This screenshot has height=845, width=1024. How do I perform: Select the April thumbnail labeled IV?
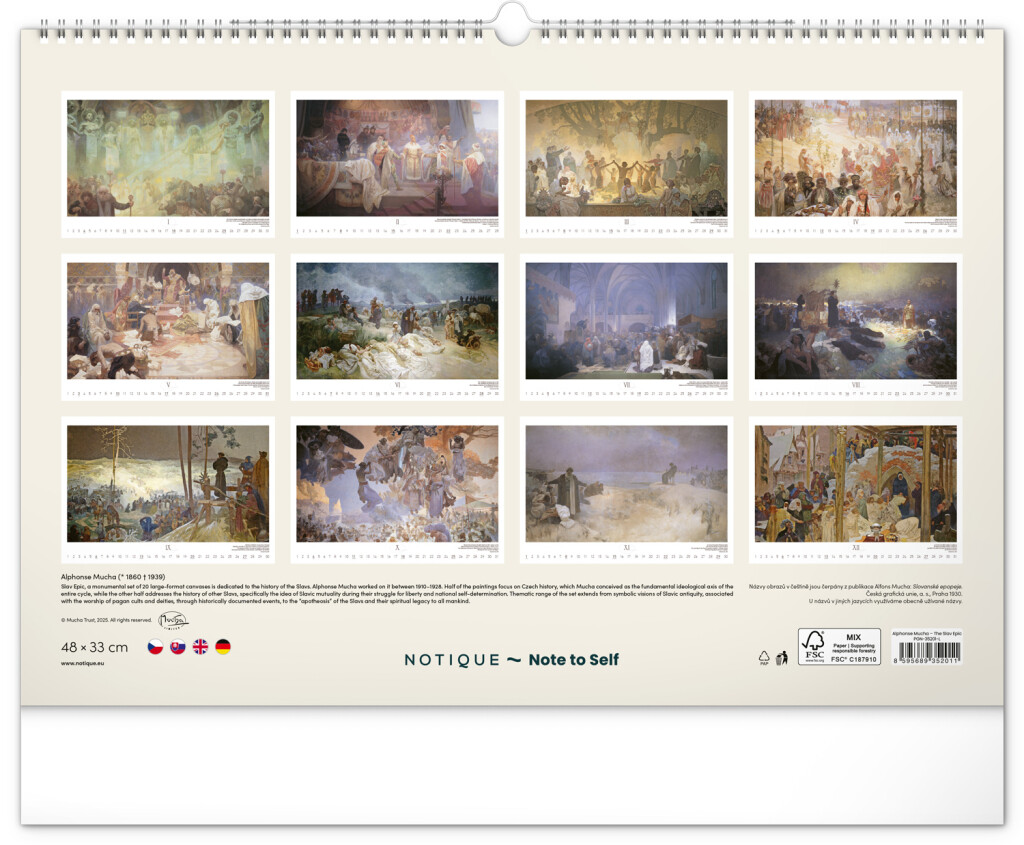(x=855, y=158)
